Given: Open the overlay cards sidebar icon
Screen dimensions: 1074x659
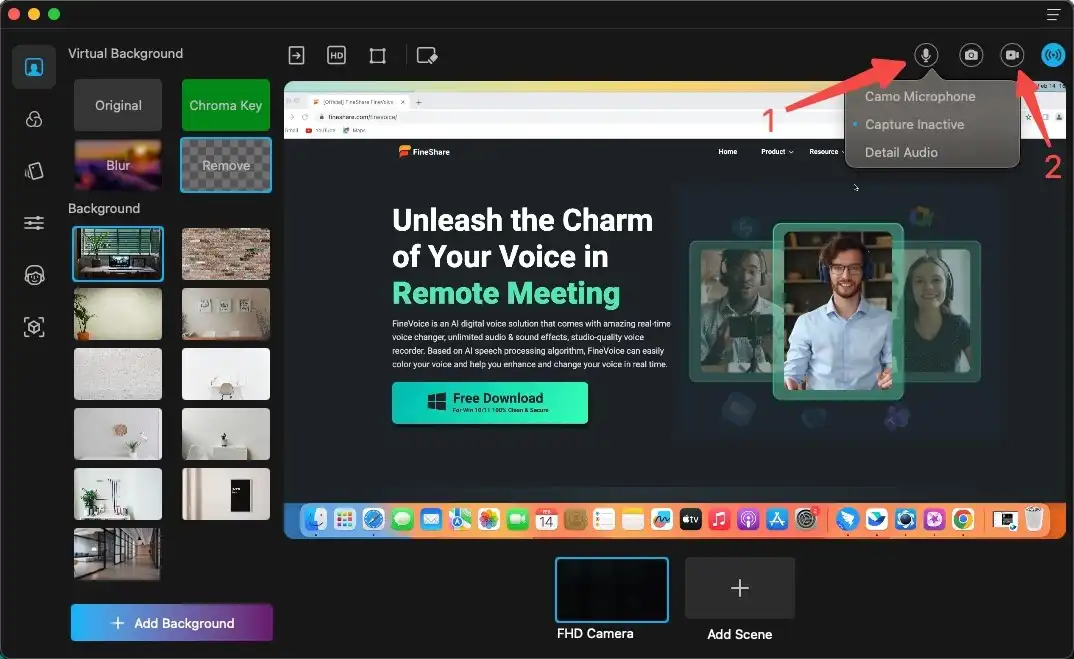Looking at the screenshot, I should 34,171.
